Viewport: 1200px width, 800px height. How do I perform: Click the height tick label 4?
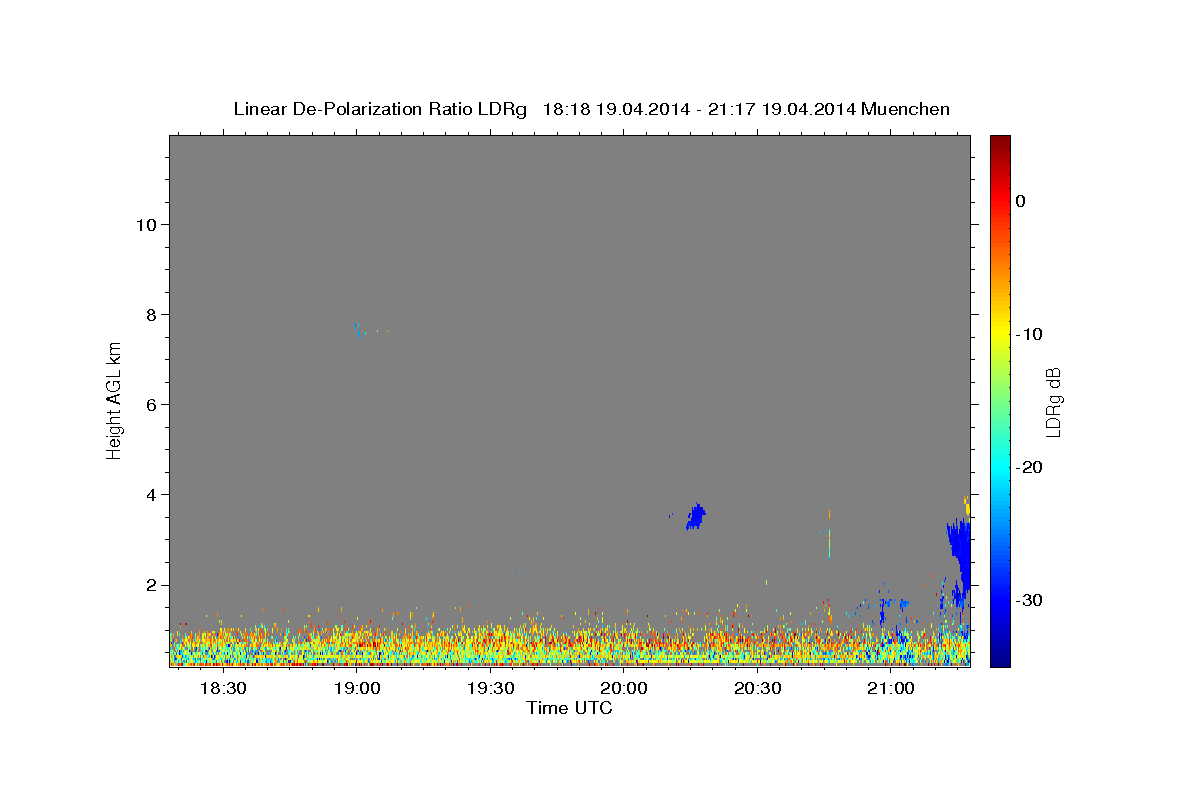coord(150,495)
